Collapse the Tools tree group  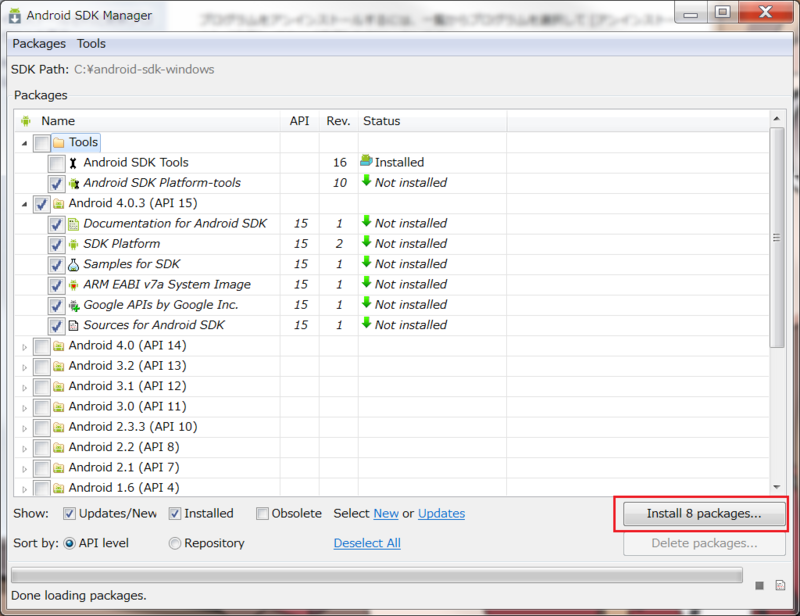tap(24, 143)
